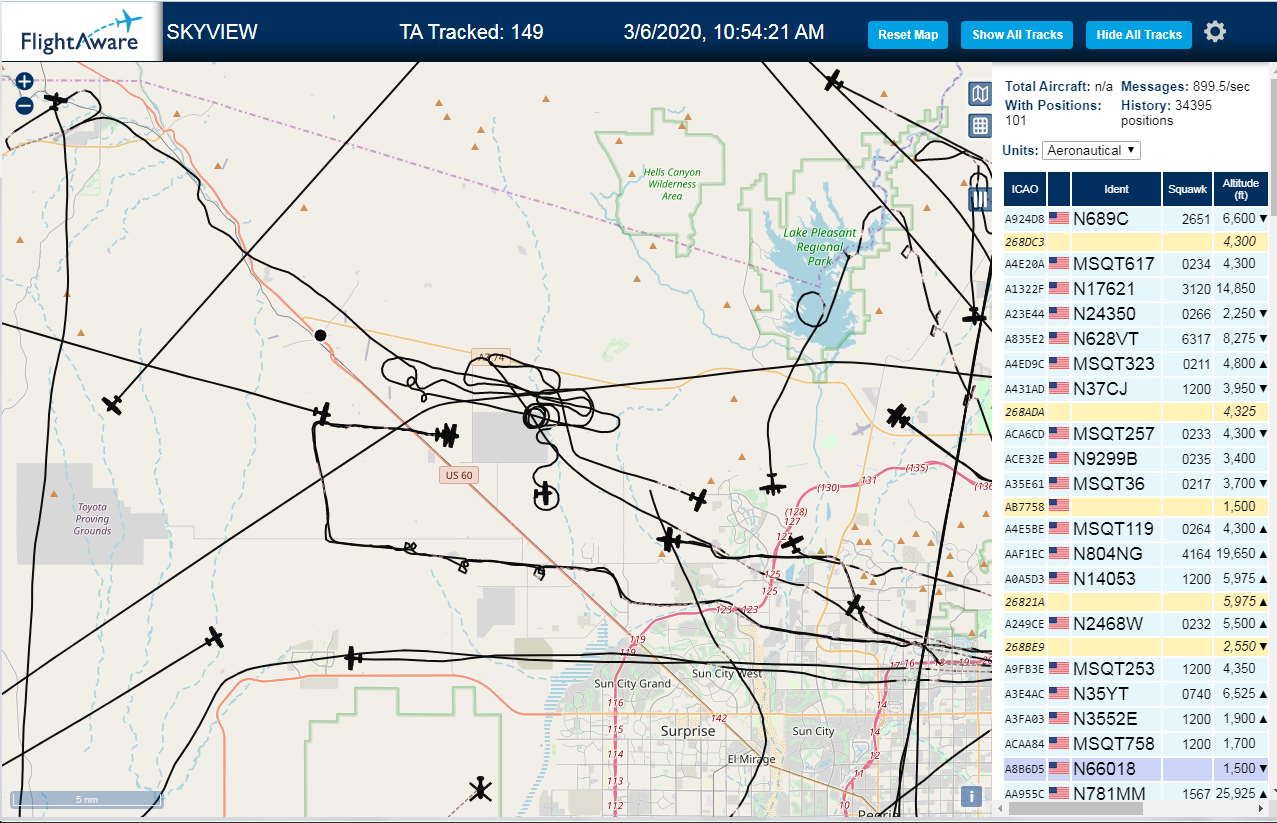Click Toyota Proving Grounds label on map
1277x823 pixels.
click(x=92, y=518)
